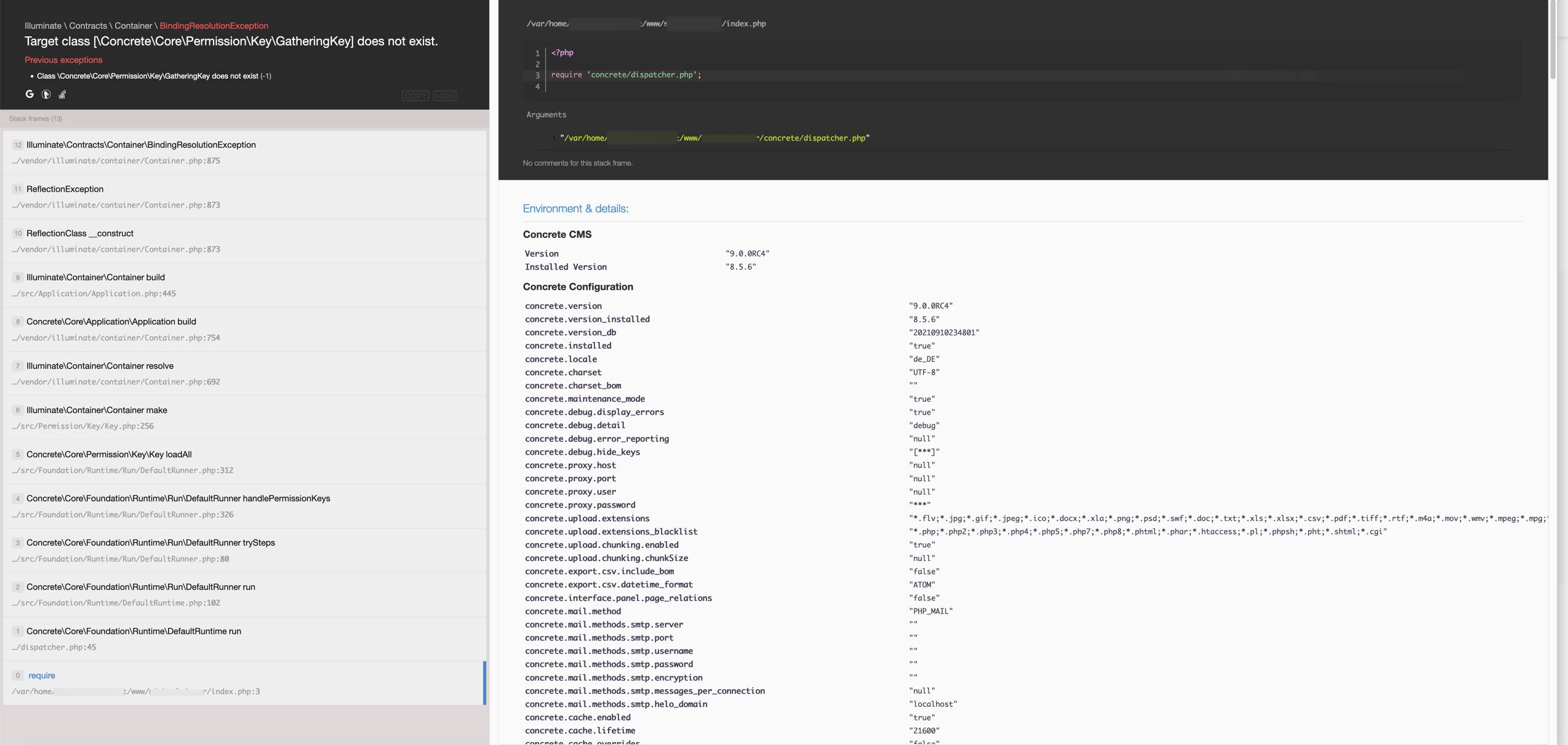This screenshot has width=1568, height=745.
Task: Select Container resolve stack frame
Action: pyautogui.click(x=245, y=373)
